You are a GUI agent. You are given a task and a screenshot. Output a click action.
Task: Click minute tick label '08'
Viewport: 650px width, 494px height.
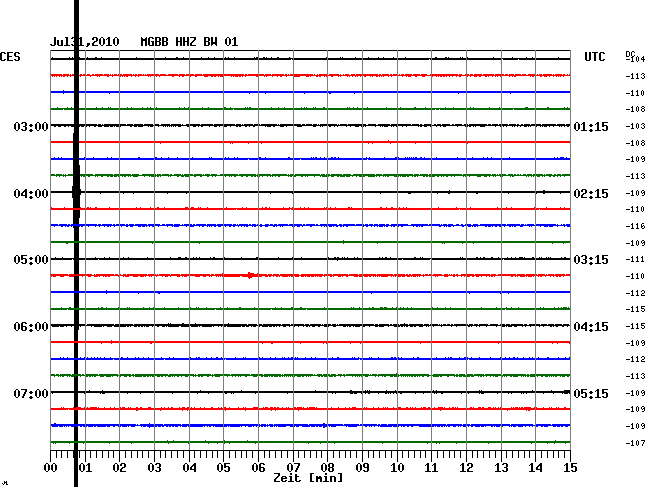[327, 468]
